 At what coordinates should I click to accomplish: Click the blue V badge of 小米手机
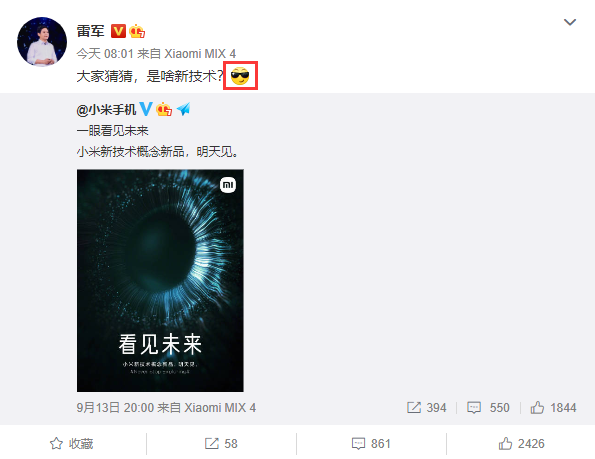[146, 109]
